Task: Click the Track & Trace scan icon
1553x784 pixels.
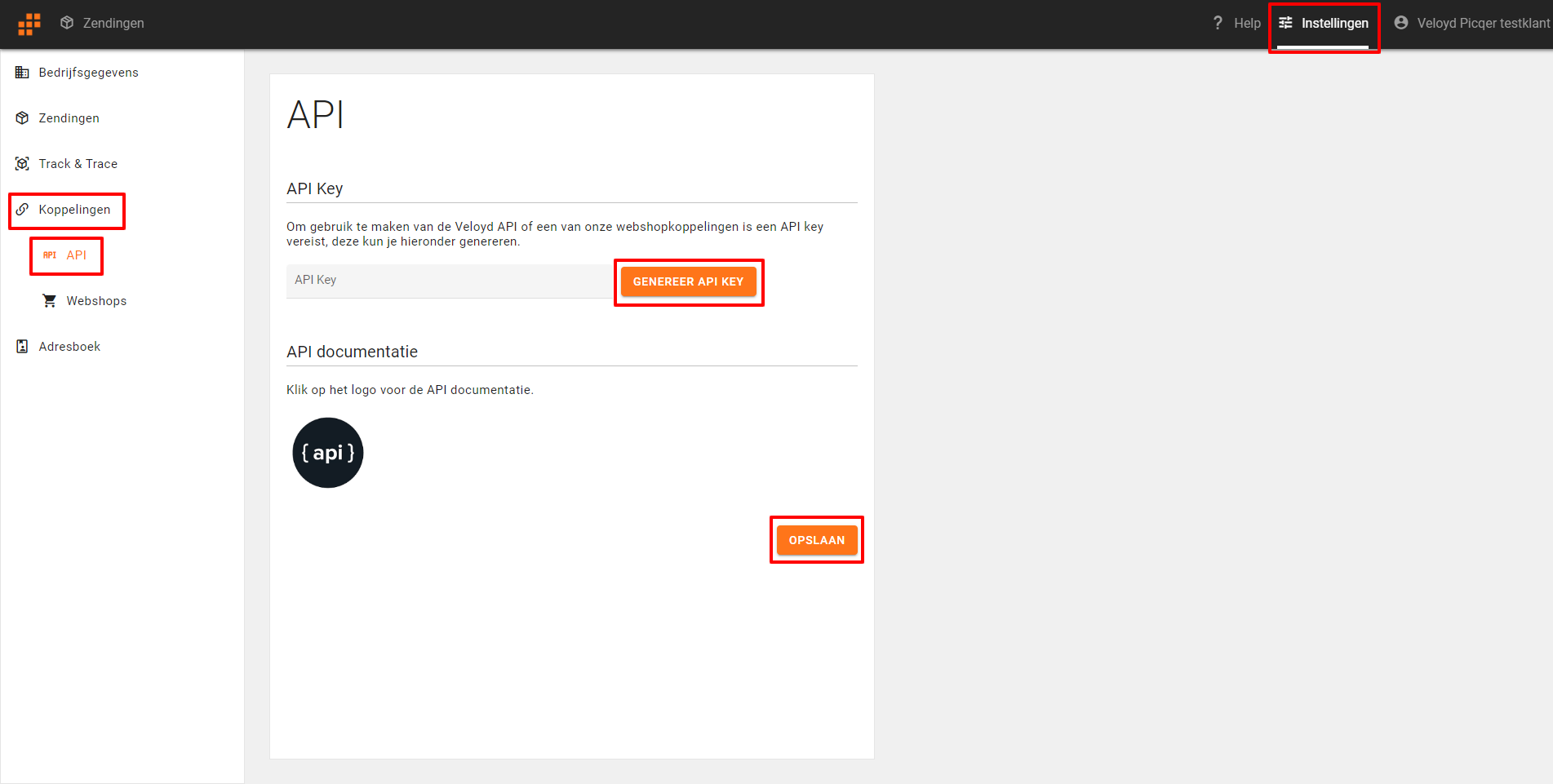Action: 22,164
